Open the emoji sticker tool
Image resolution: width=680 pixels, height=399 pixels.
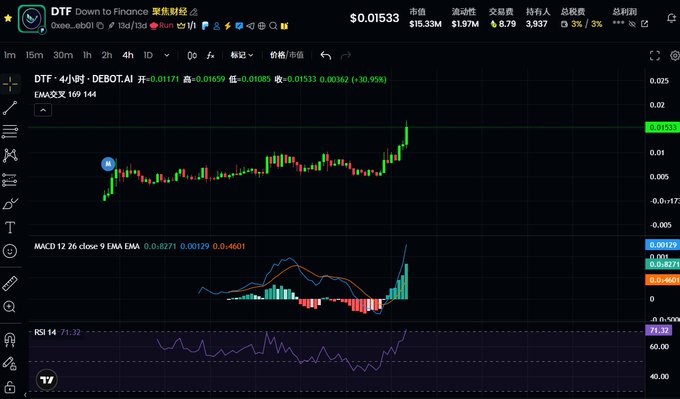coord(10,251)
